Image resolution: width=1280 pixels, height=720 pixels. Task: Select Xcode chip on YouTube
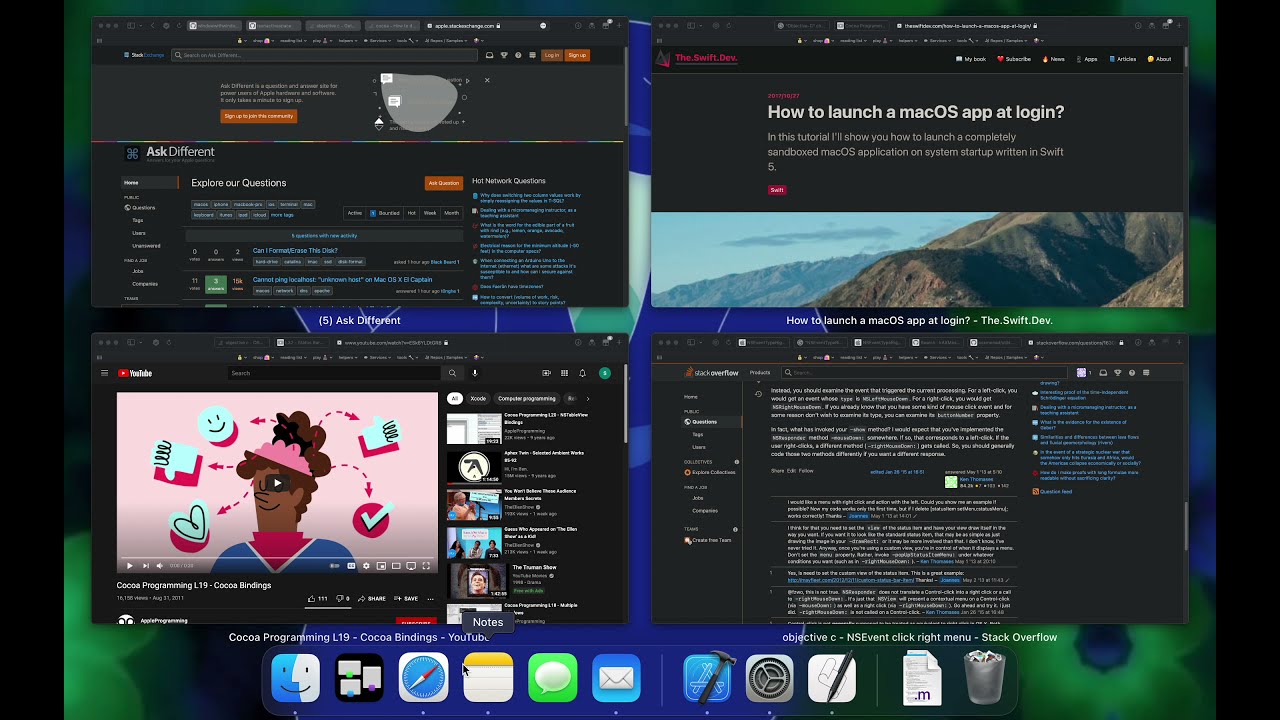pyautogui.click(x=478, y=398)
